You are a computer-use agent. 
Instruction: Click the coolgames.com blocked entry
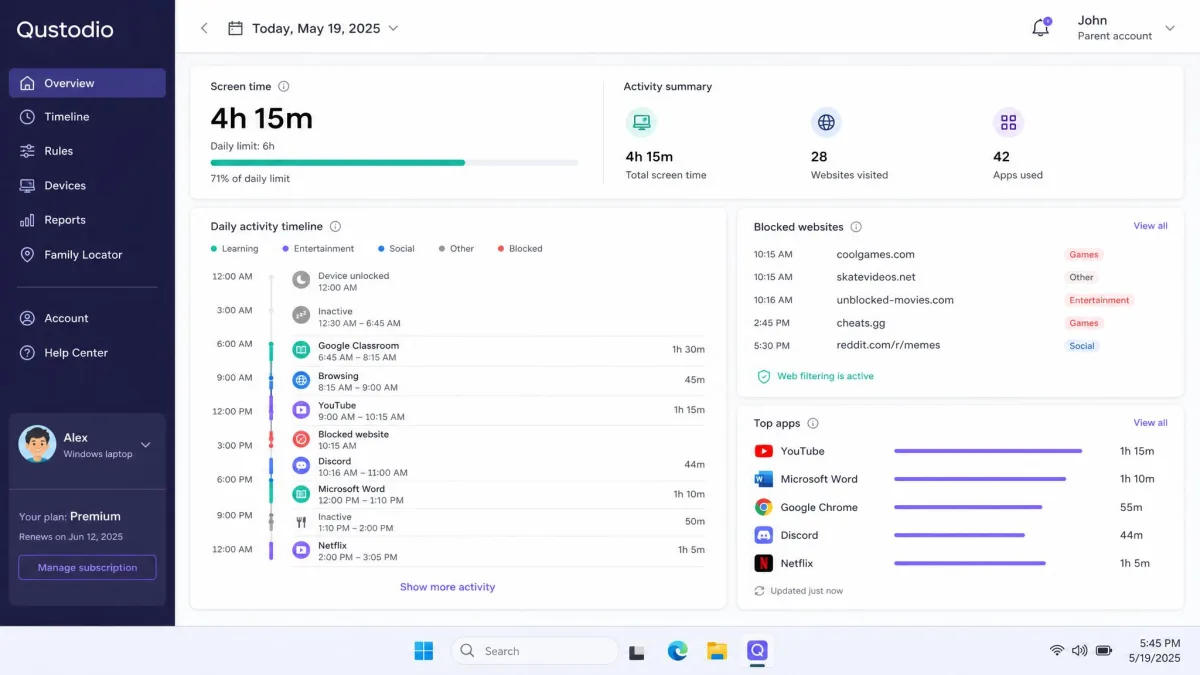pos(875,254)
